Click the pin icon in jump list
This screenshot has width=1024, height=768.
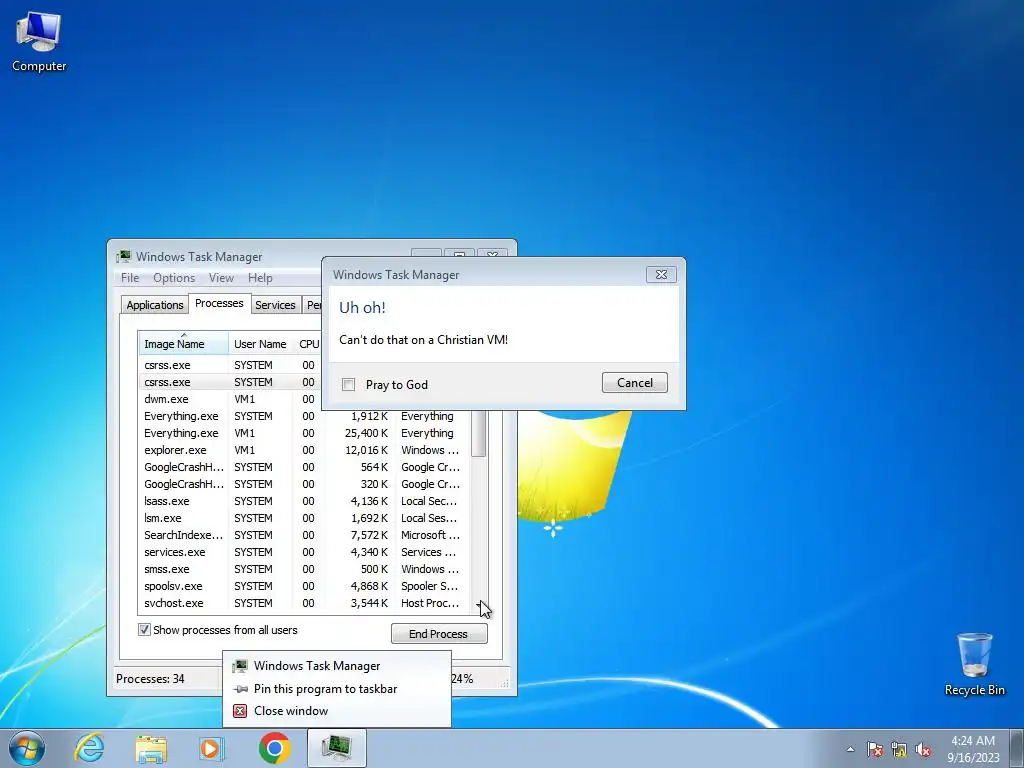[240, 689]
